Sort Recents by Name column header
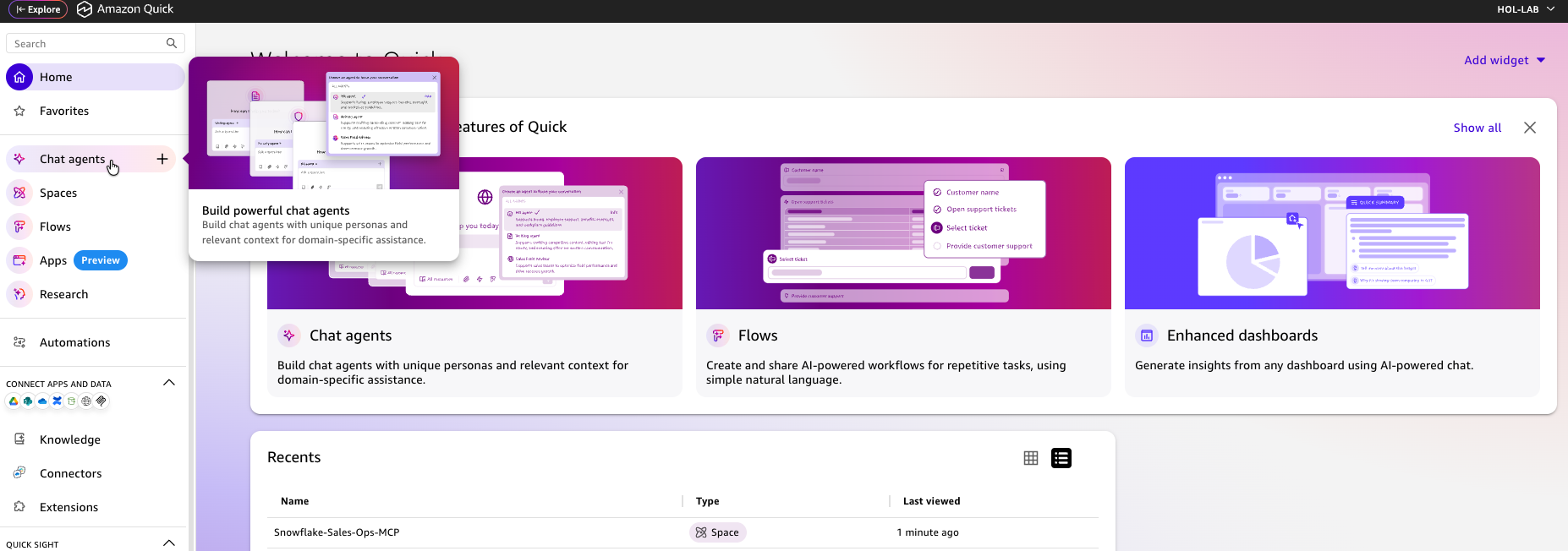Image resolution: width=1568 pixels, height=551 pixels. [294, 501]
